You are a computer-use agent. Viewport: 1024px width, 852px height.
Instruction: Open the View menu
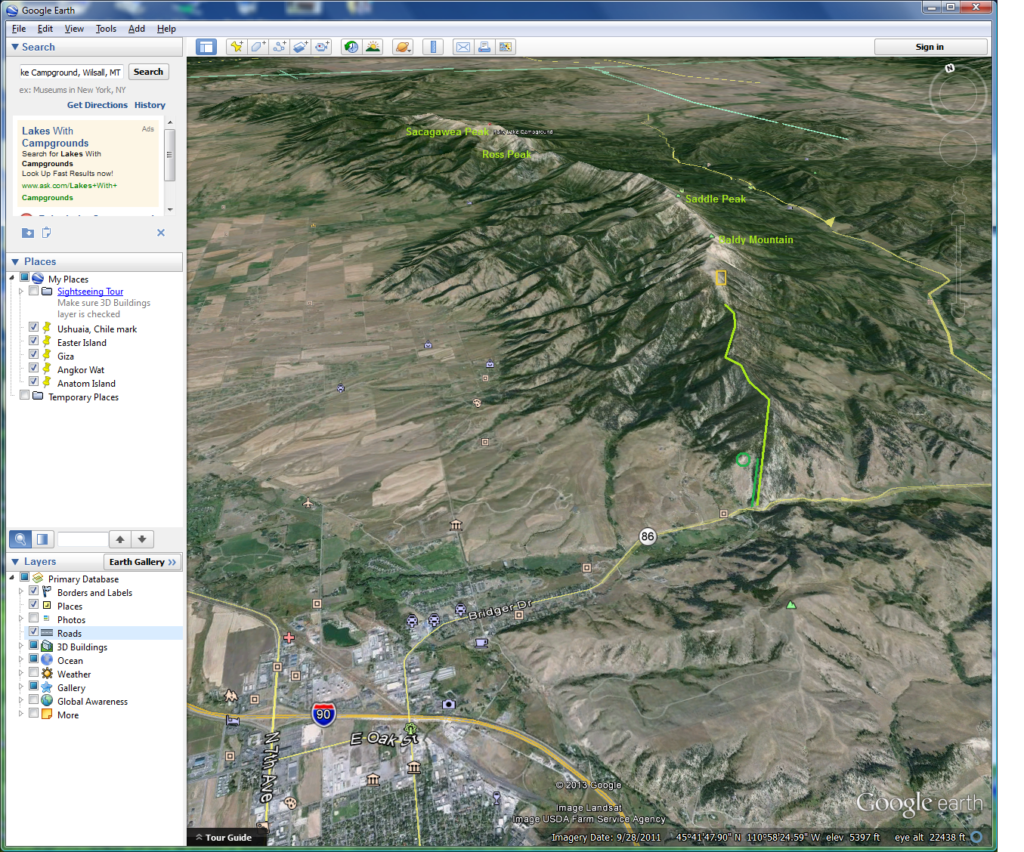[x=75, y=29]
